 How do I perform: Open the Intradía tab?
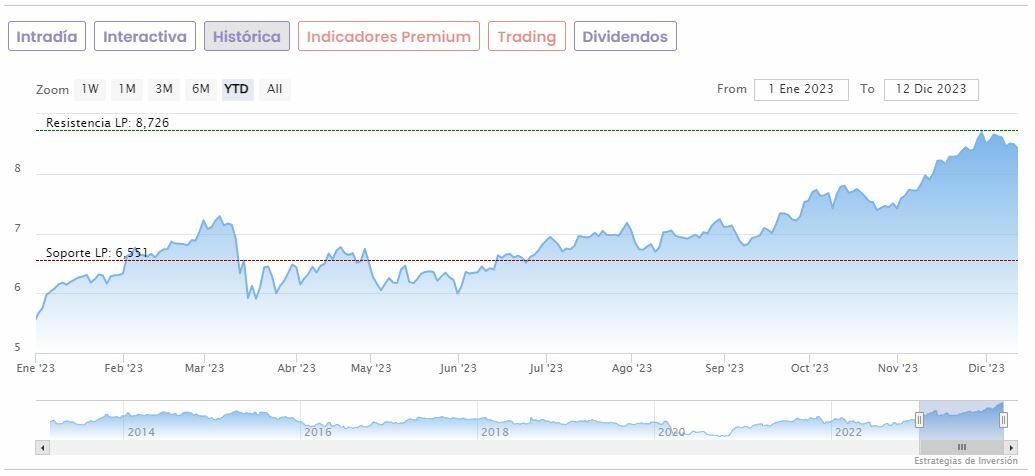pyautogui.click(x=47, y=37)
